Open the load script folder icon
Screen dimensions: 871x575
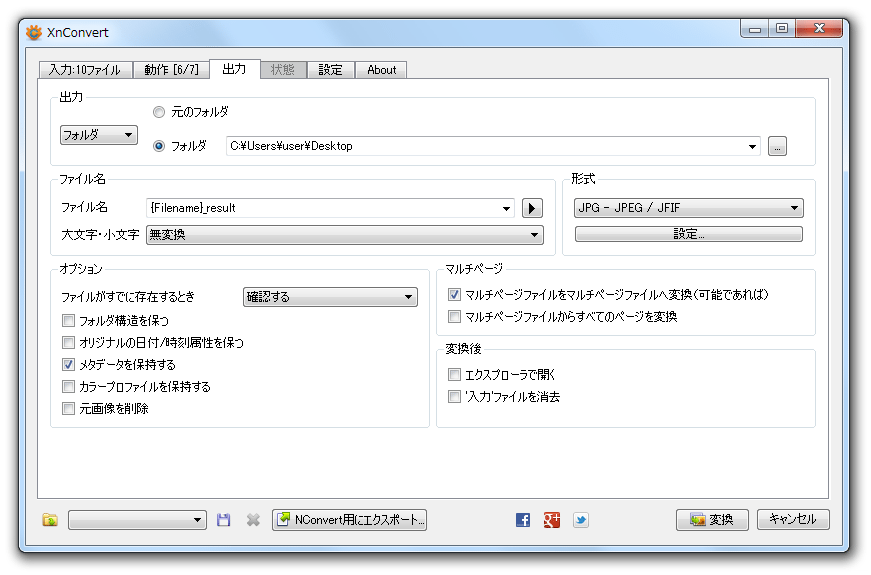[x=50, y=520]
